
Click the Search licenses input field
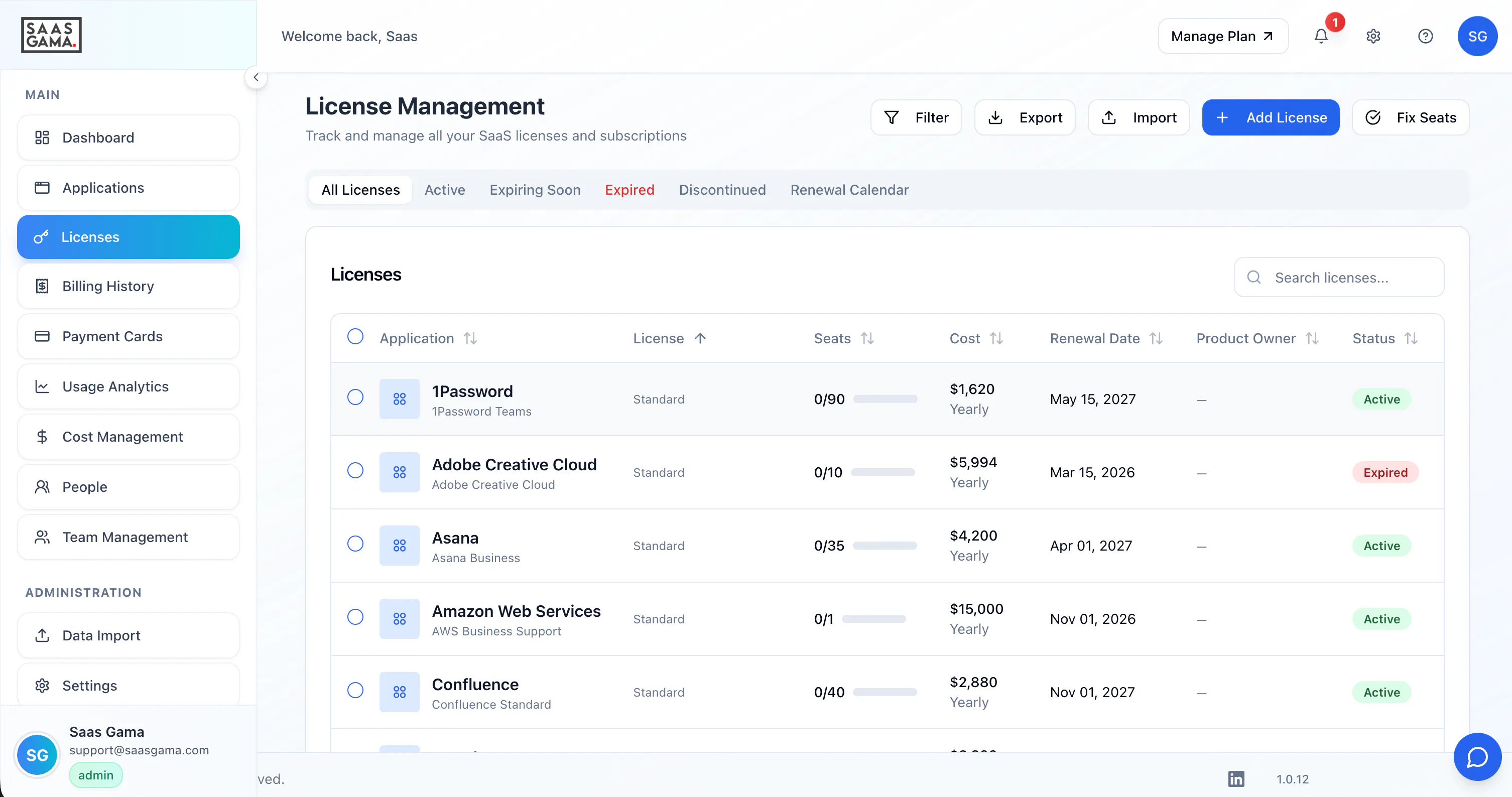click(x=1338, y=277)
